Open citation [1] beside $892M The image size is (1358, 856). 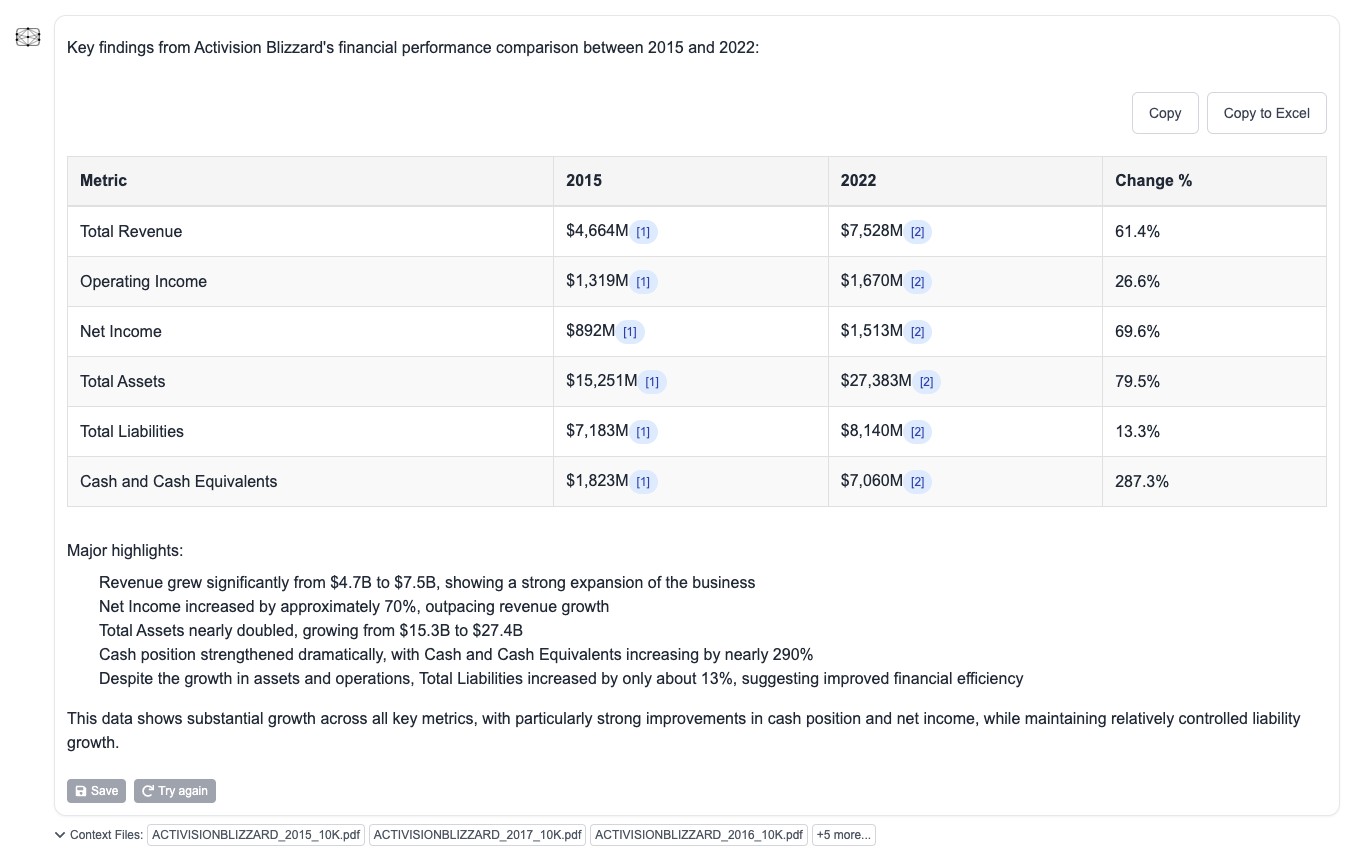point(630,332)
